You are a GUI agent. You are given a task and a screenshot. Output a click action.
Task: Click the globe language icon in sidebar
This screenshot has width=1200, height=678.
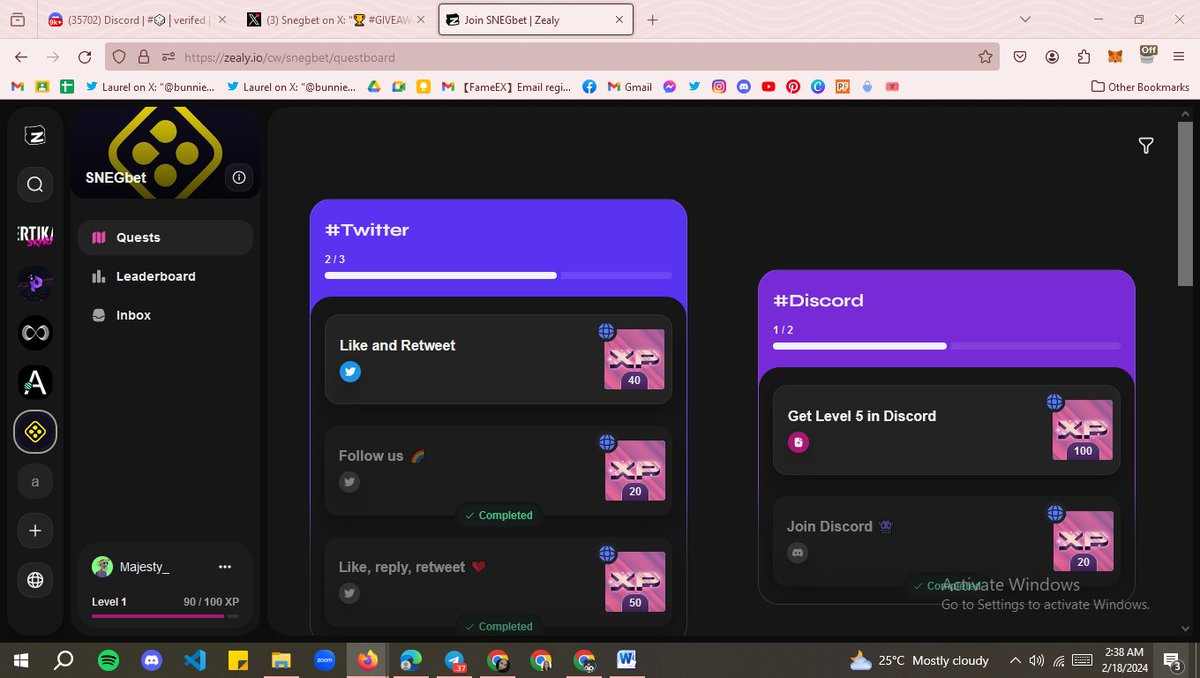pos(35,580)
